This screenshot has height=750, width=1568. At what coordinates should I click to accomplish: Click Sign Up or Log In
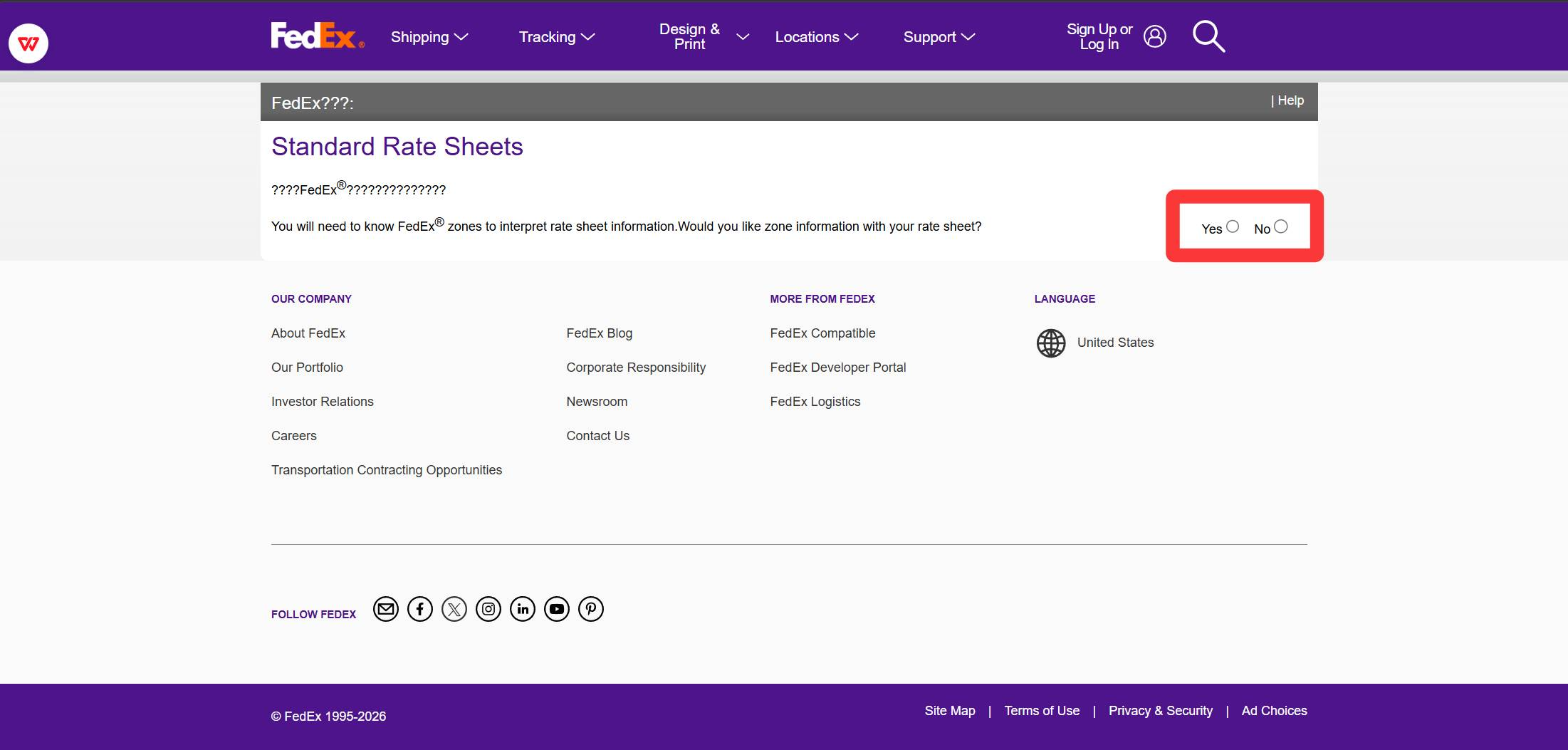[1099, 36]
